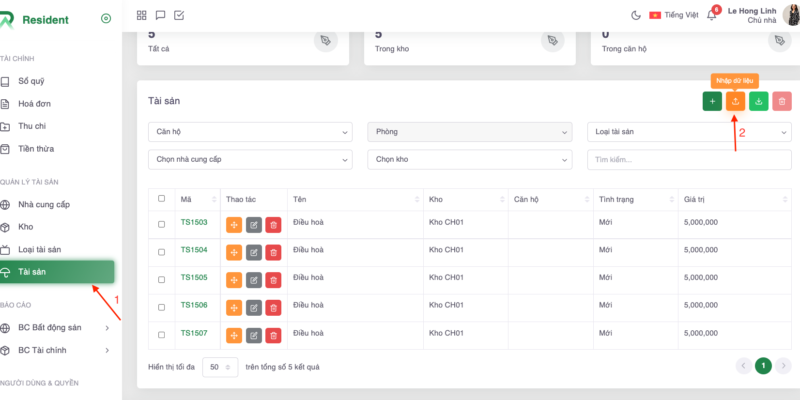Expand the BC Bất động sản menu

tap(60, 327)
